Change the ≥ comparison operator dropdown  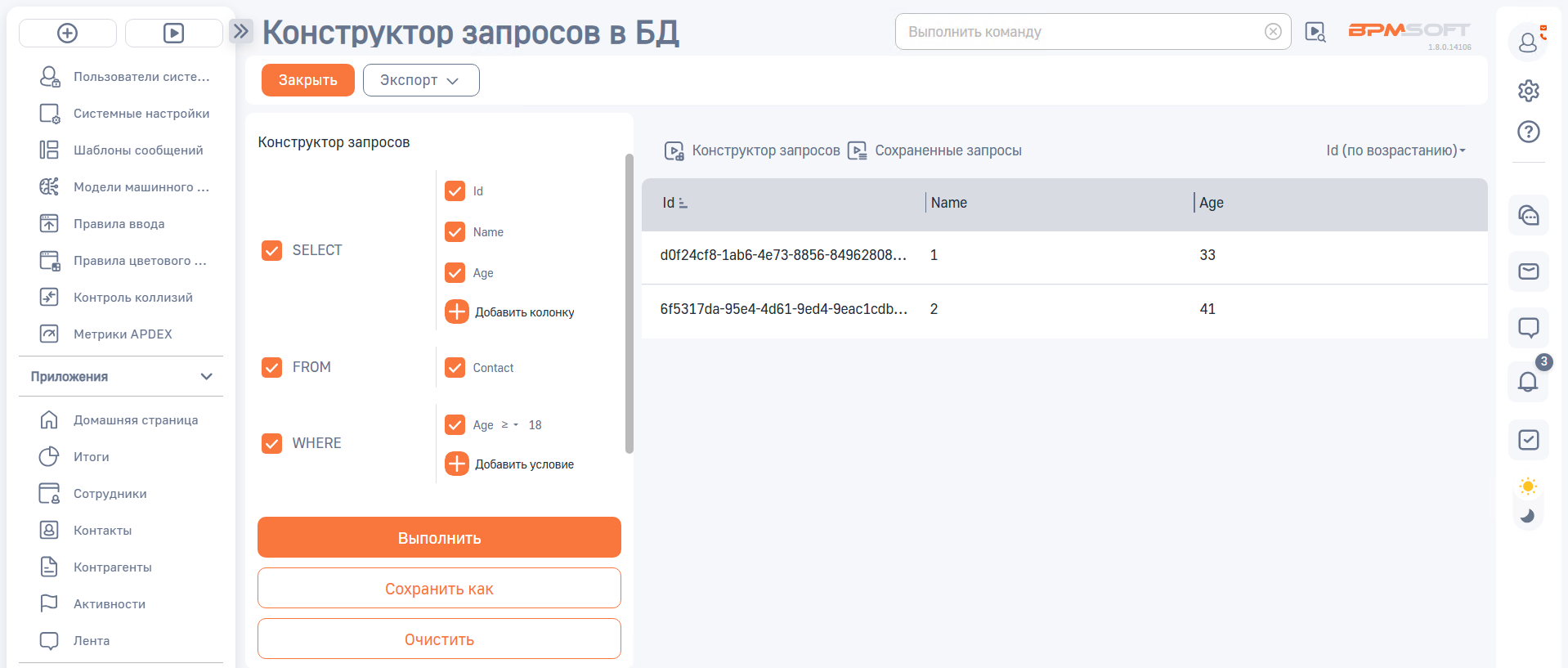coord(509,425)
